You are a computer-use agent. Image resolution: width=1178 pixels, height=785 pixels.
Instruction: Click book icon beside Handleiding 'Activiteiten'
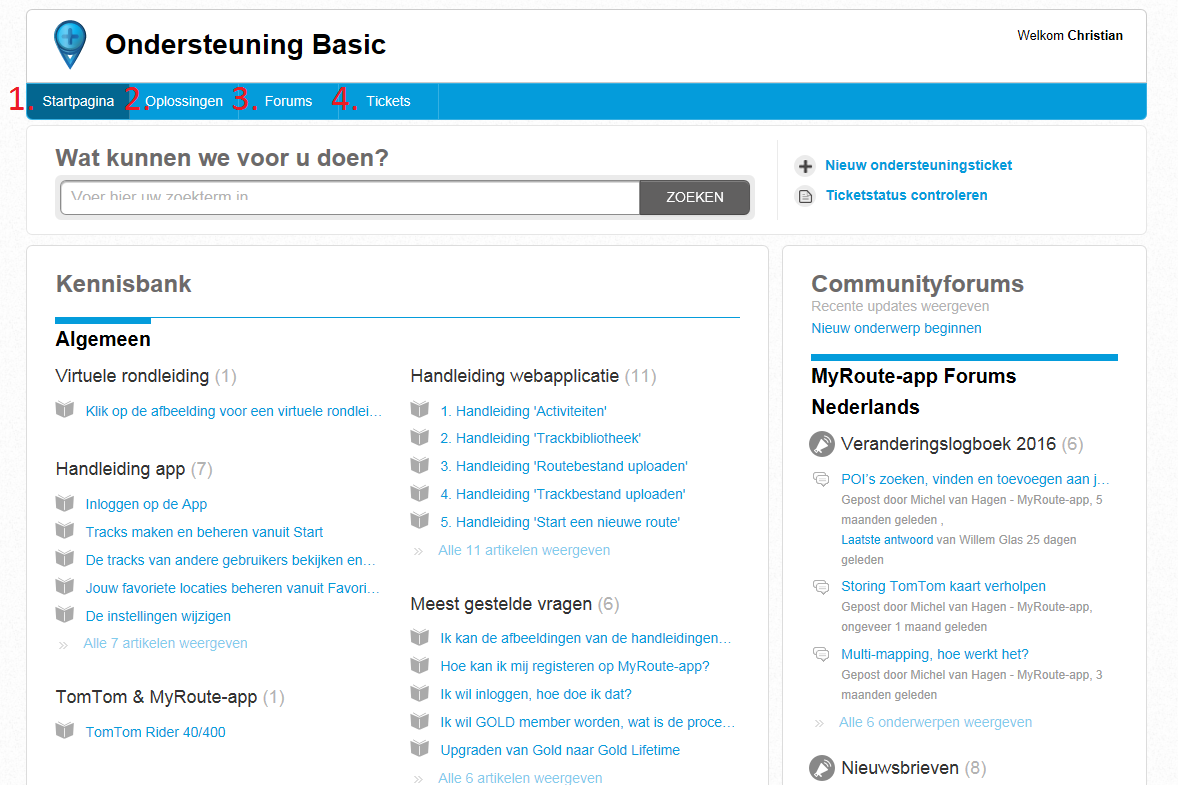(x=419, y=410)
